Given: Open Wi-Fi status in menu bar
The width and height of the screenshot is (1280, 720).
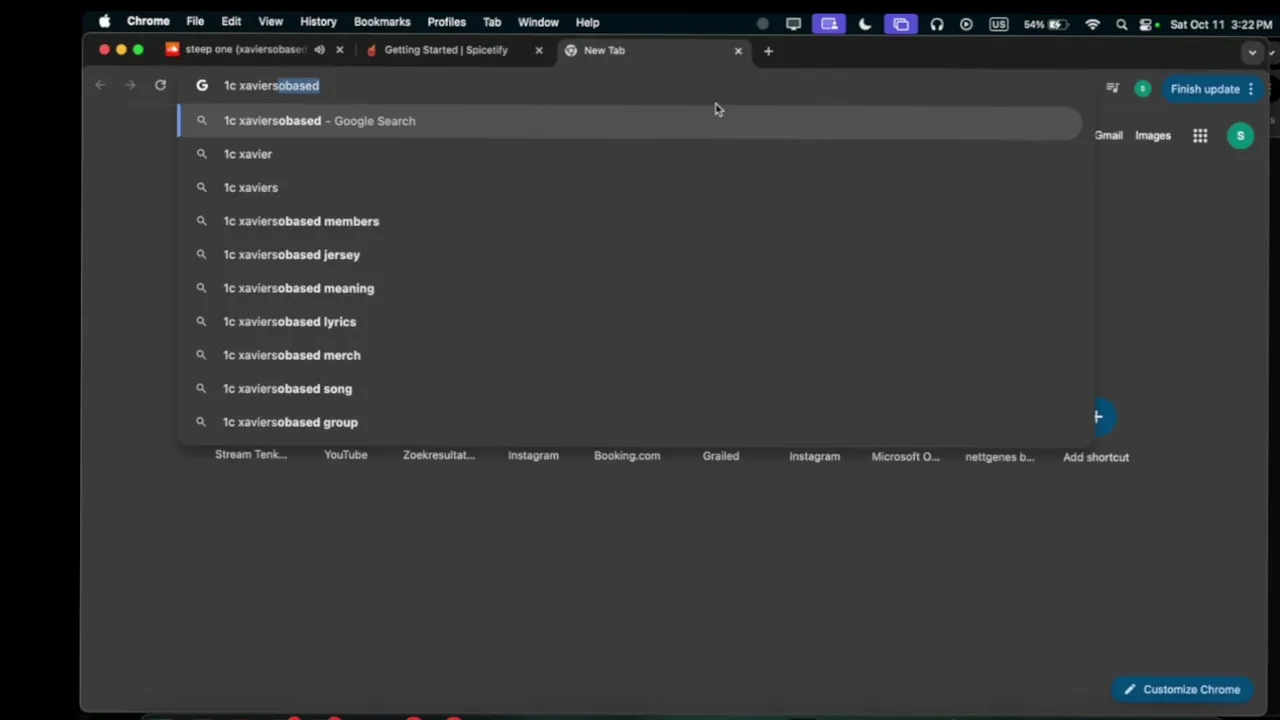Looking at the screenshot, I should pyautogui.click(x=1093, y=24).
